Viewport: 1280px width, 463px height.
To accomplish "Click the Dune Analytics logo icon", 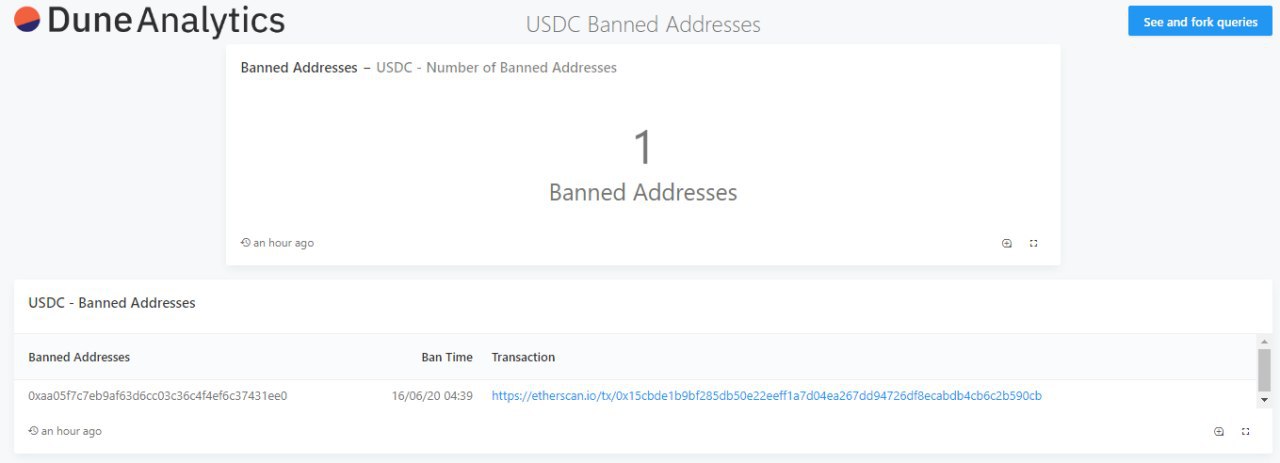I will pos(27,19).
